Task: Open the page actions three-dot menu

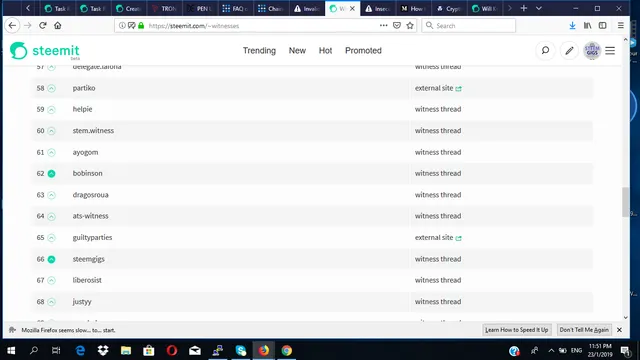Action: (x=383, y=25)
